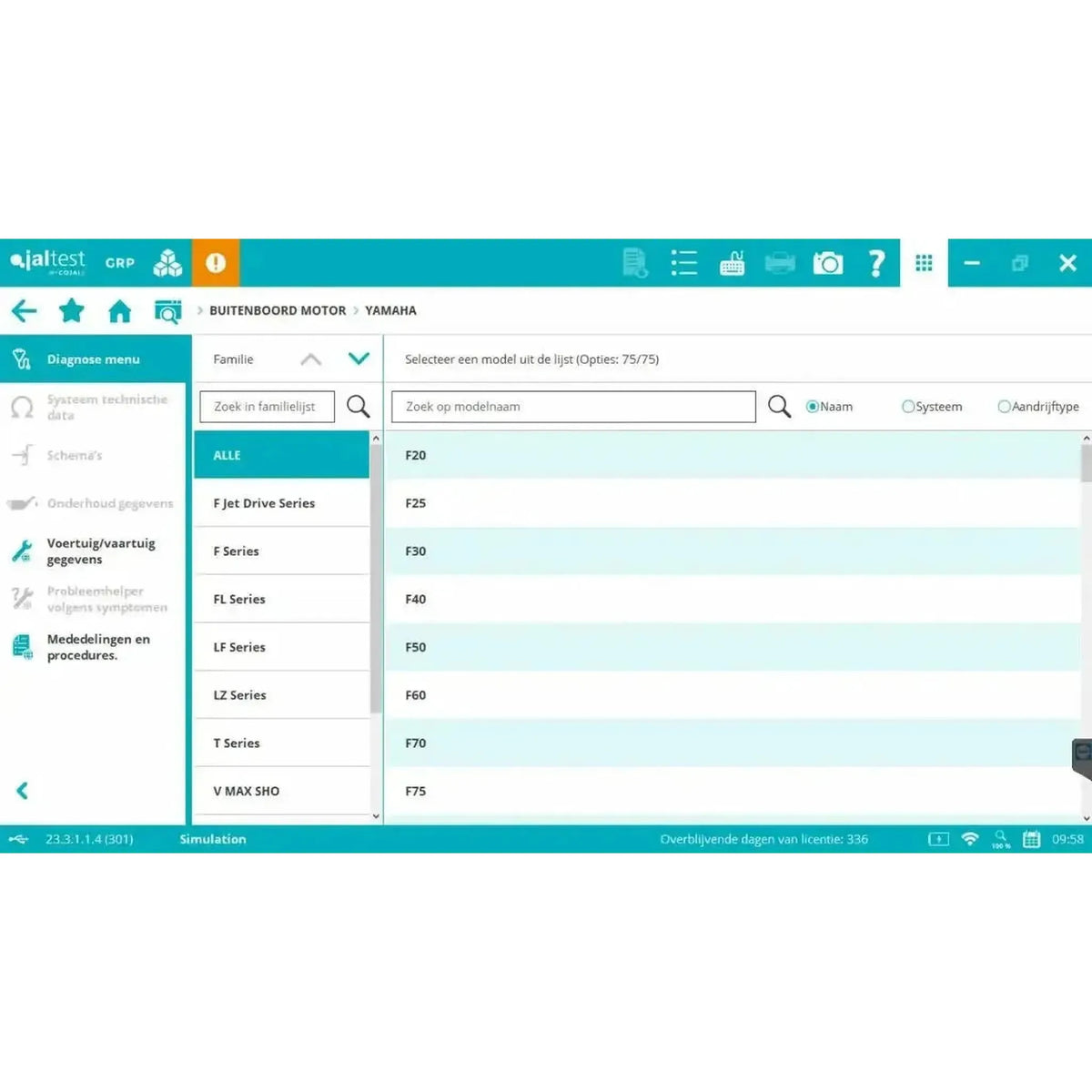
Task: Select V MAX SHO family
Action: [281, 791]
